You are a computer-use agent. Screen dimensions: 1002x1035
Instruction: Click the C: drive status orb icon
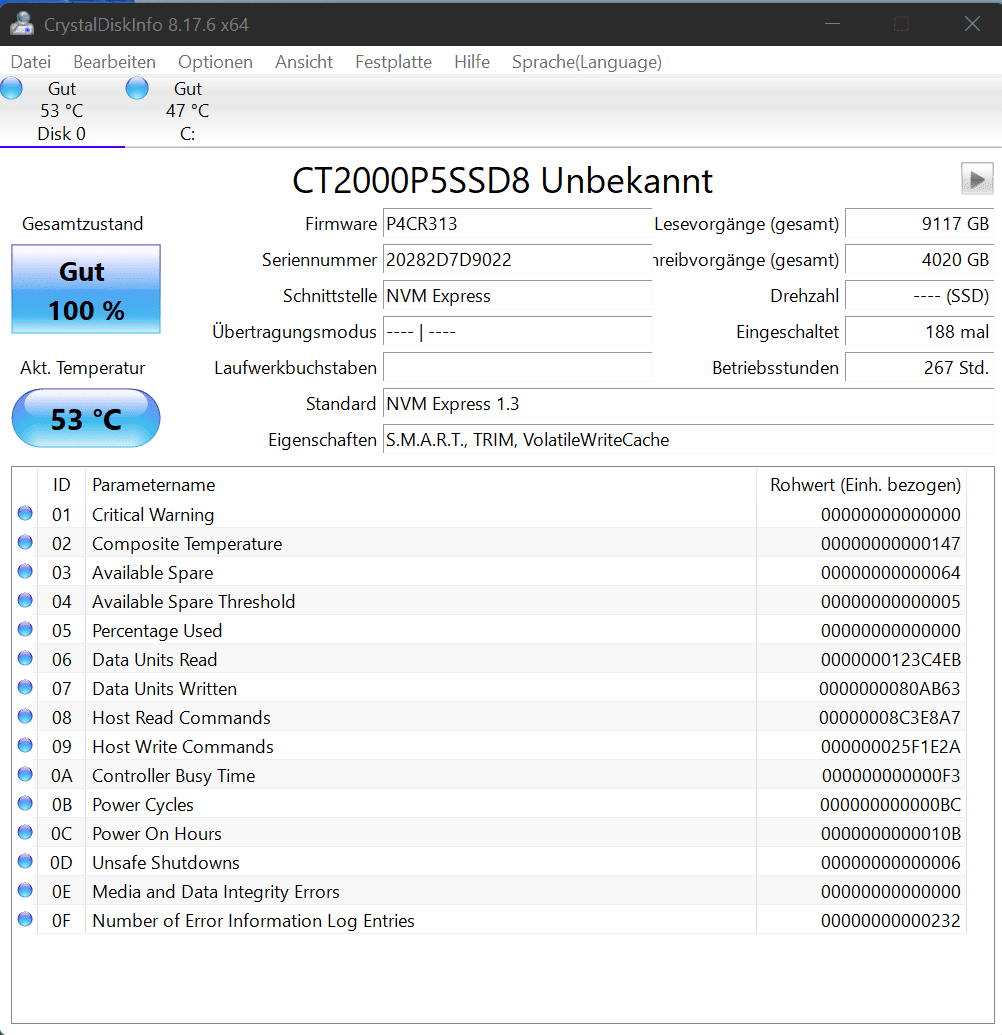coord(137,88)
